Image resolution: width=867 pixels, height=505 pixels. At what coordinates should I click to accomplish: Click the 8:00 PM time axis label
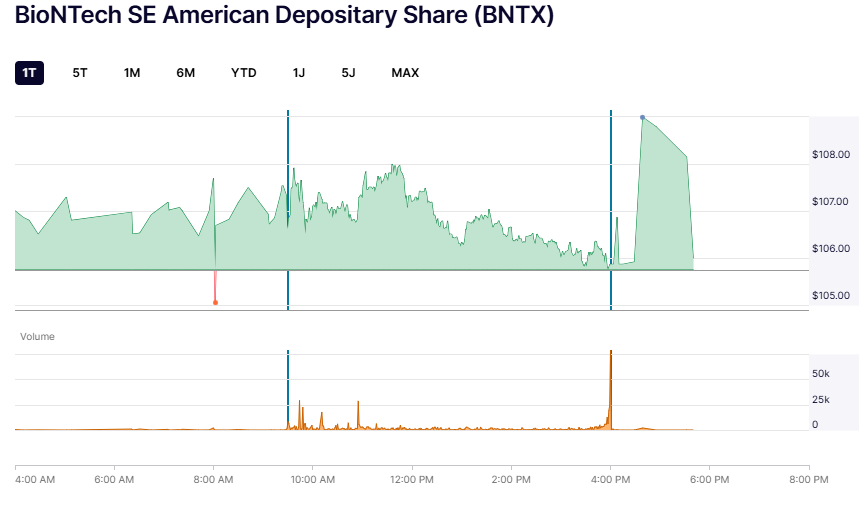pyautogui.click(x=808, y=479)
